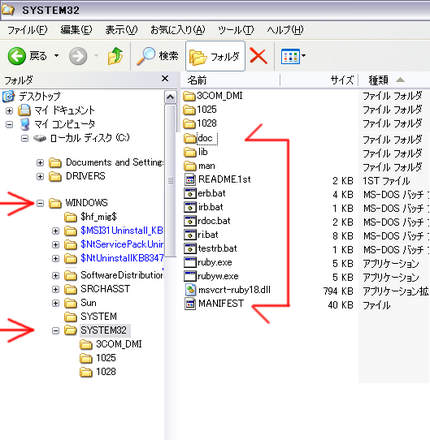The width and height of the screenshot is (430, 440).
Task: Click the green Back arrow button
Action: [17, 56]
